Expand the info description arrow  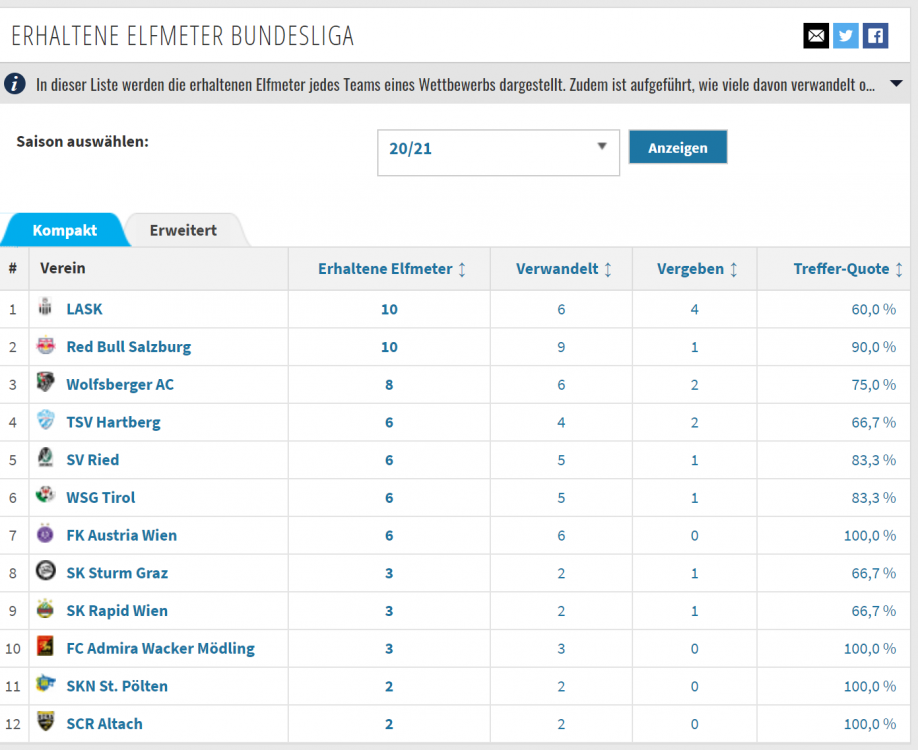[x=896, y=84]
